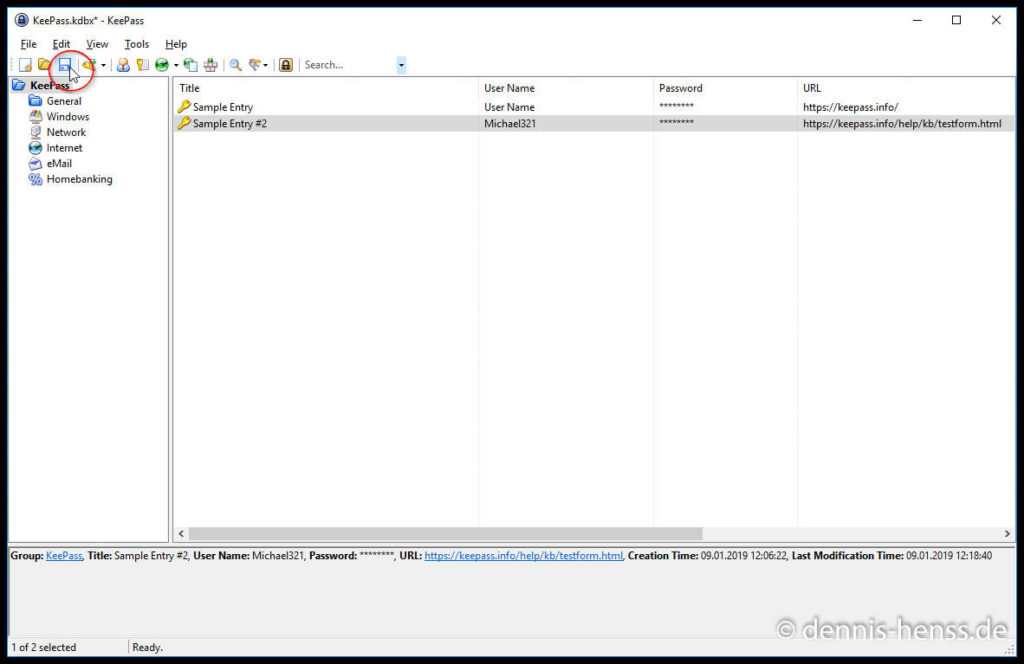Click the Find magnifier icon
The width and height of the screenshot is (1024, 664).
point(236,65)
